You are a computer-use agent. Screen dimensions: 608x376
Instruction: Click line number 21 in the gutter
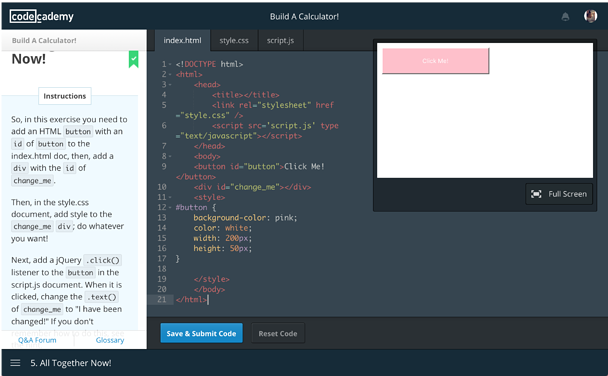[162, 299]
